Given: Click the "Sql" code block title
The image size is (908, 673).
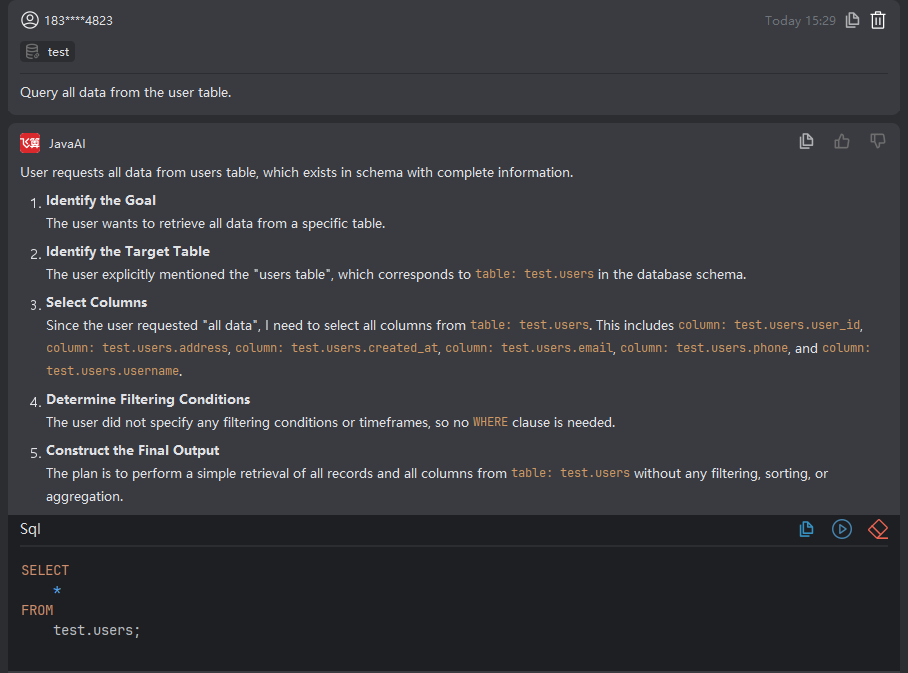Looking at the screenshot, I should [x=30, y=529].
